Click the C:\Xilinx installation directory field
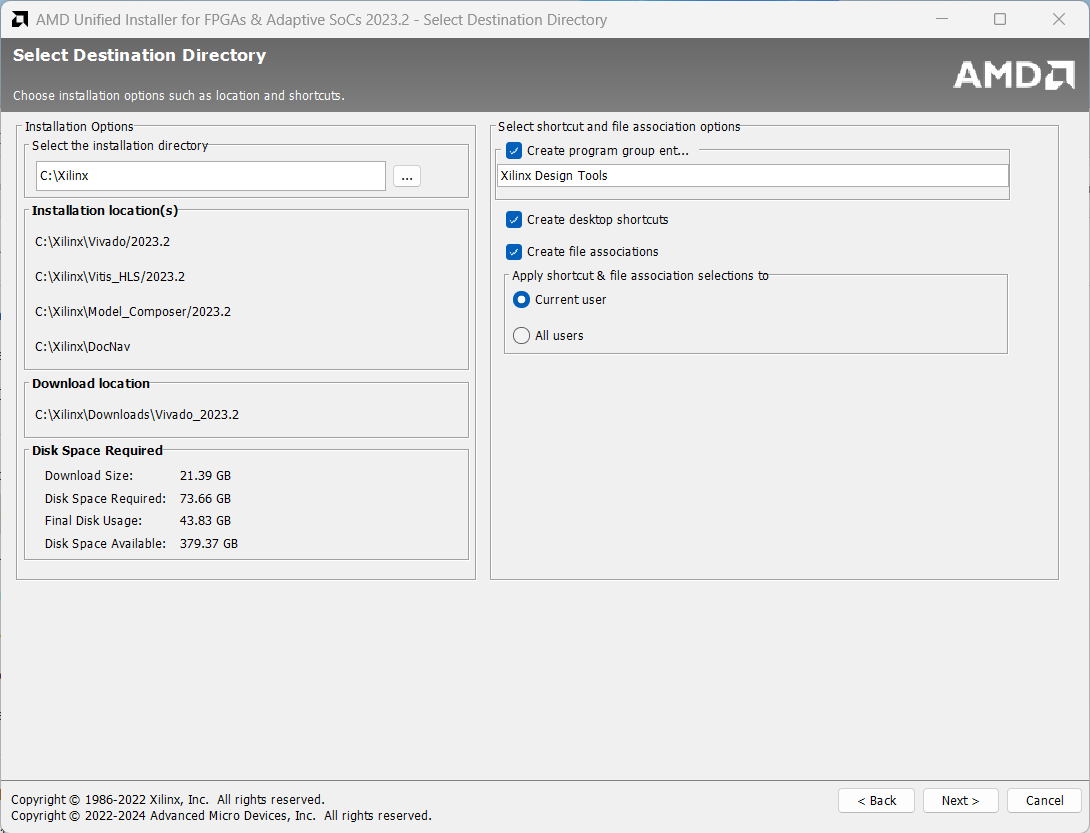This screenshot has width=1090, height=833. (210, 176)
